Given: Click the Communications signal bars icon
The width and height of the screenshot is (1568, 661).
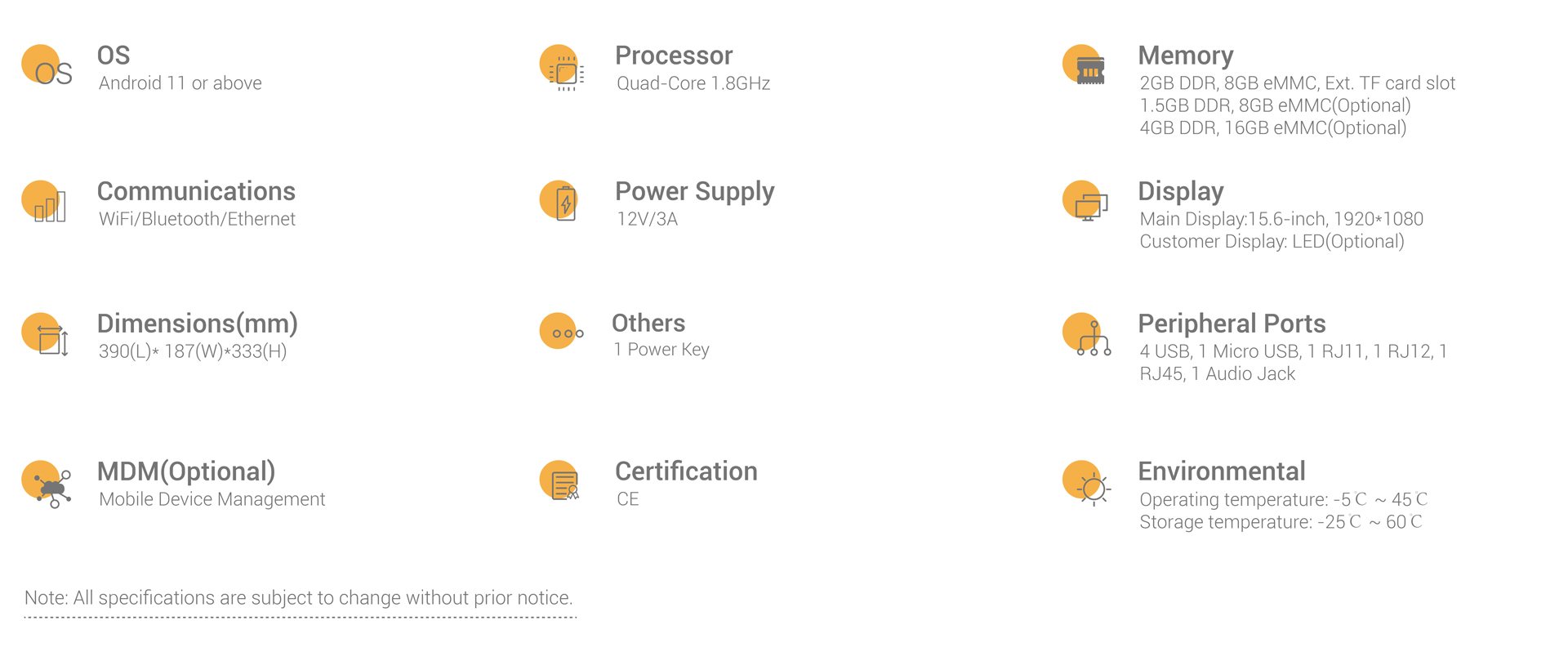Looking at the screenshot, I should pyautogui.click(x=44, y=202).
